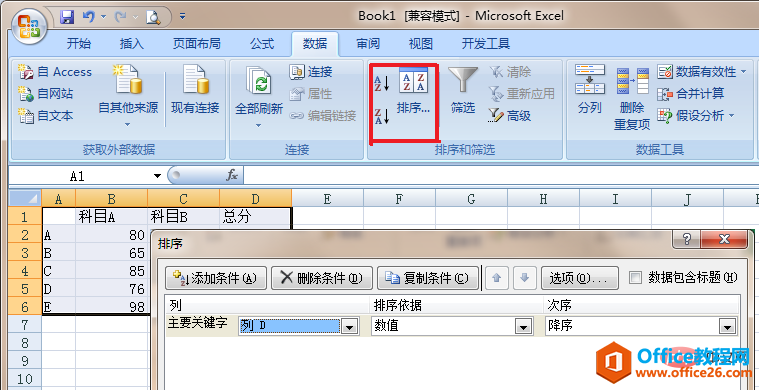Screen dimensions: 759x390
Task: Open the 排序 dialog from the ribbon
Action: (413, 90)
